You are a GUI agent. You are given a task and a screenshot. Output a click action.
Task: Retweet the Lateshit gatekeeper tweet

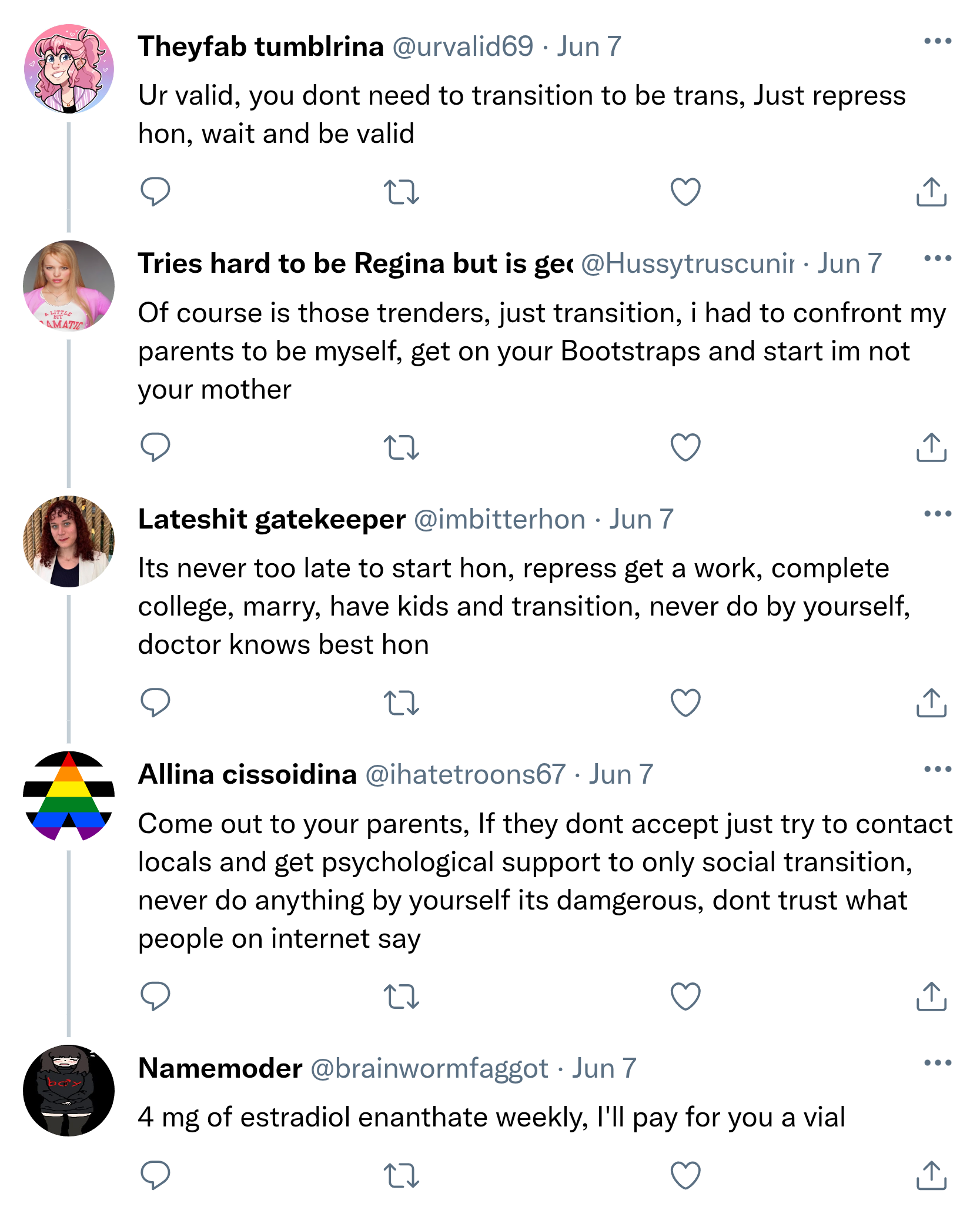point(401,703)
